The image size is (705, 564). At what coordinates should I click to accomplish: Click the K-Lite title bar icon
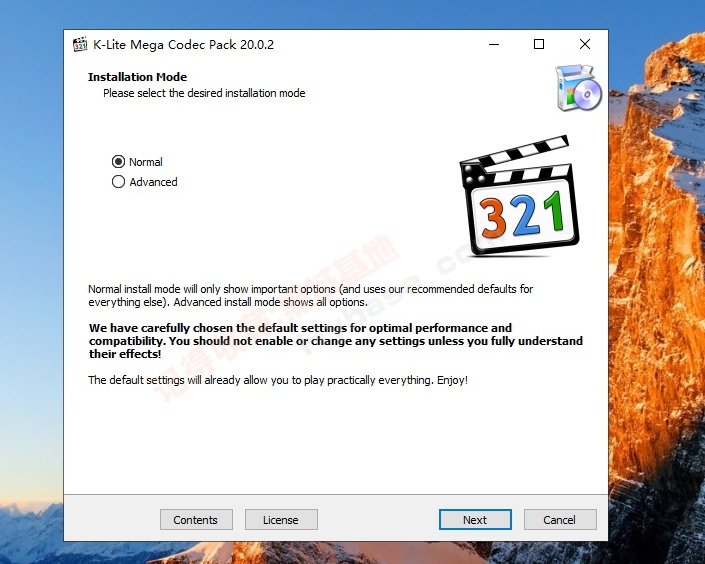point(80,44)
